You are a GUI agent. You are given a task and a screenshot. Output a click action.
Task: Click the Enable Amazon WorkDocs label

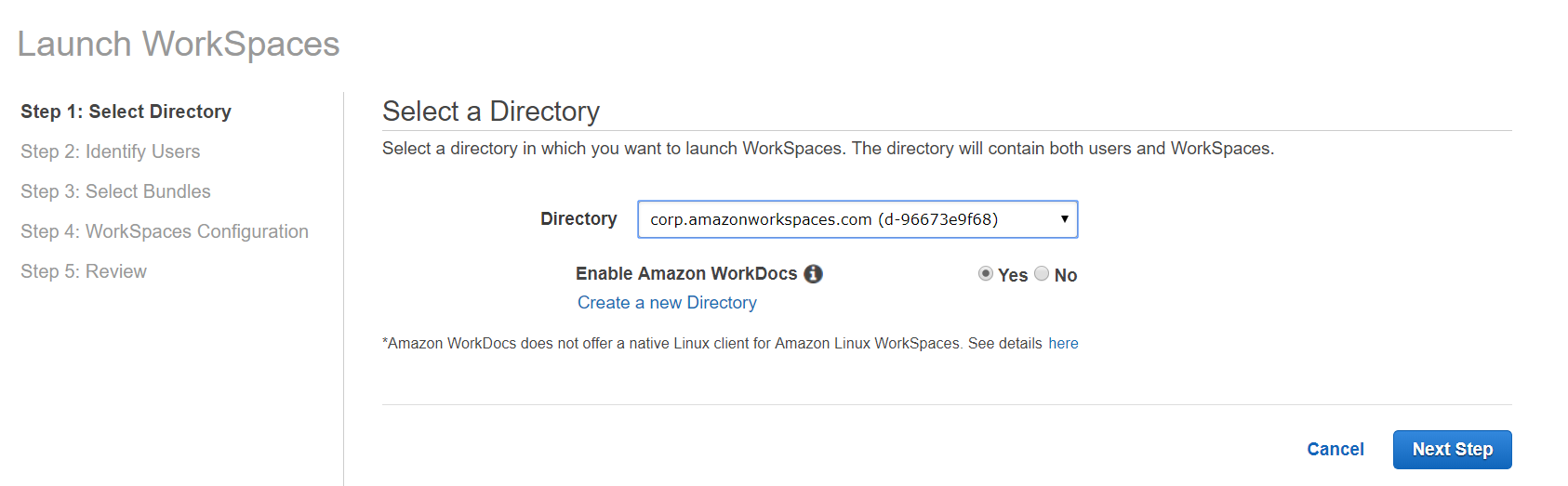click(686, 274)
